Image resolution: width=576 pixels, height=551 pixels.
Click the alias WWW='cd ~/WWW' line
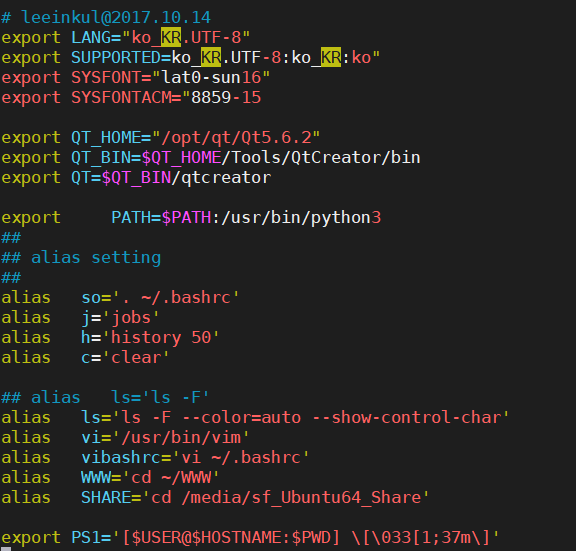(x=110, y=478)
